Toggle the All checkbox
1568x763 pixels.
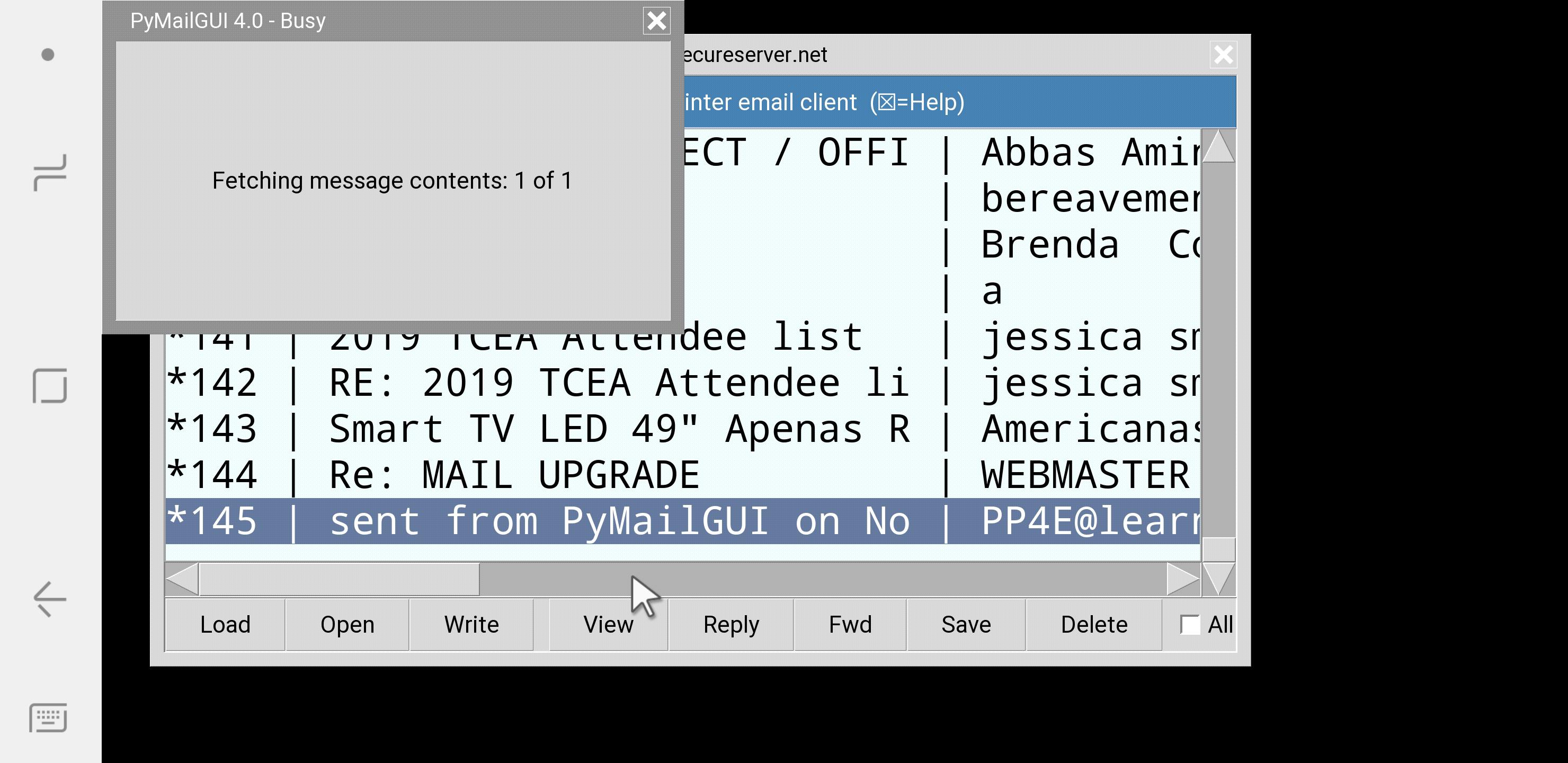[x=1189, y=625]
